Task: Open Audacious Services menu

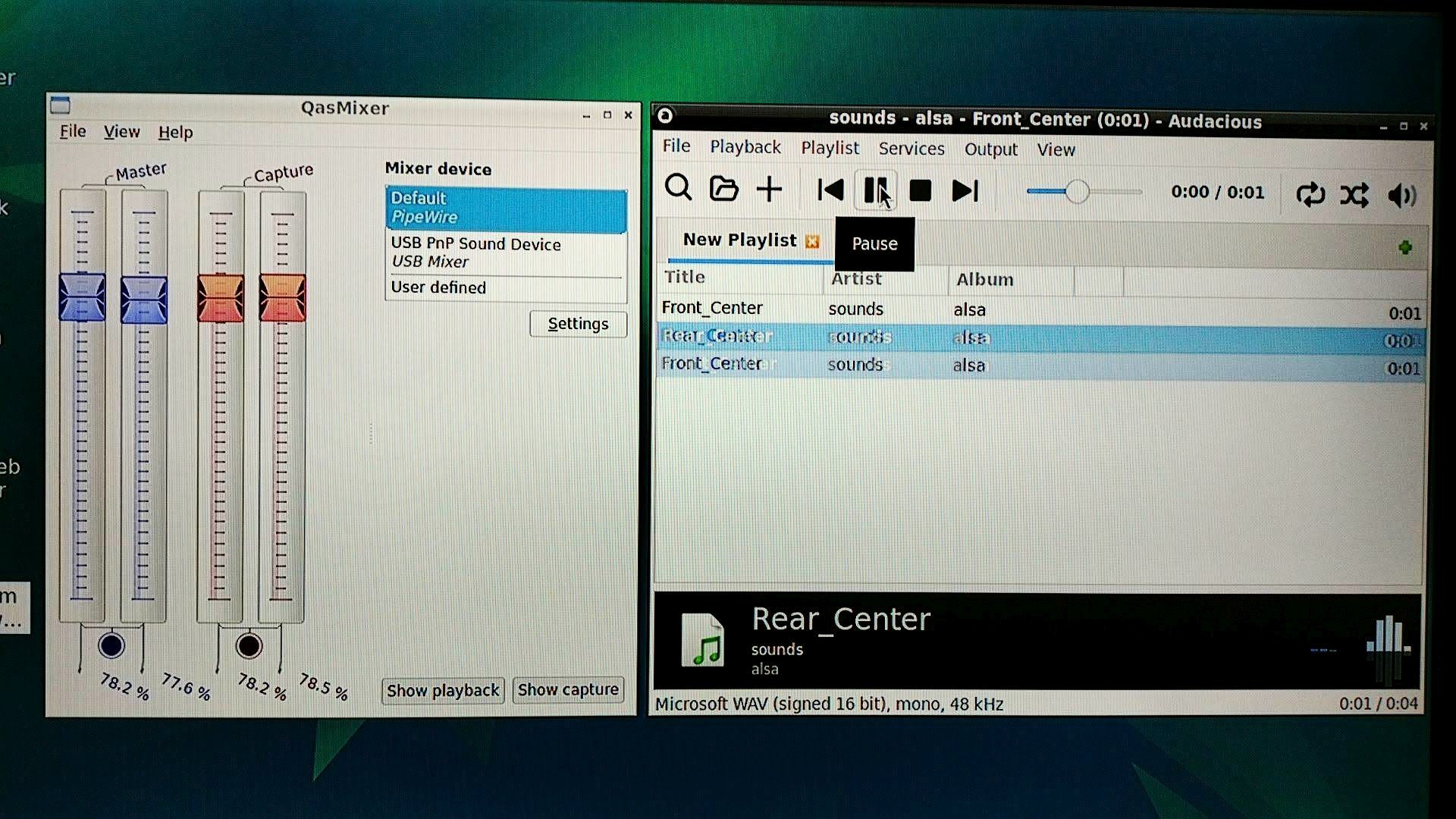Action: tap(912, 149)
